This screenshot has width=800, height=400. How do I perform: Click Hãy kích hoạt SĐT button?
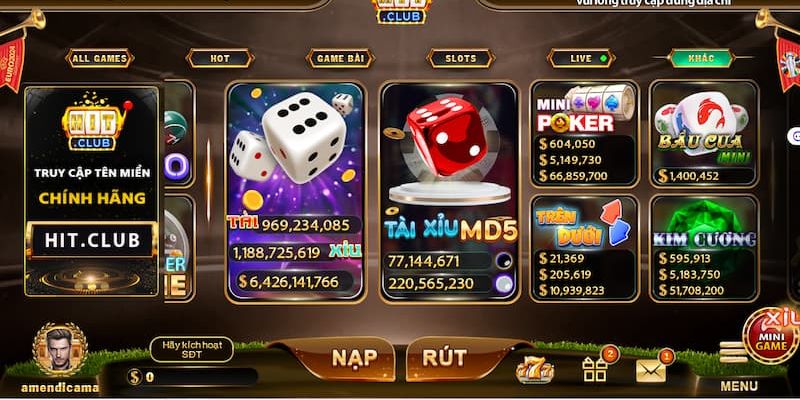point(192,349)
